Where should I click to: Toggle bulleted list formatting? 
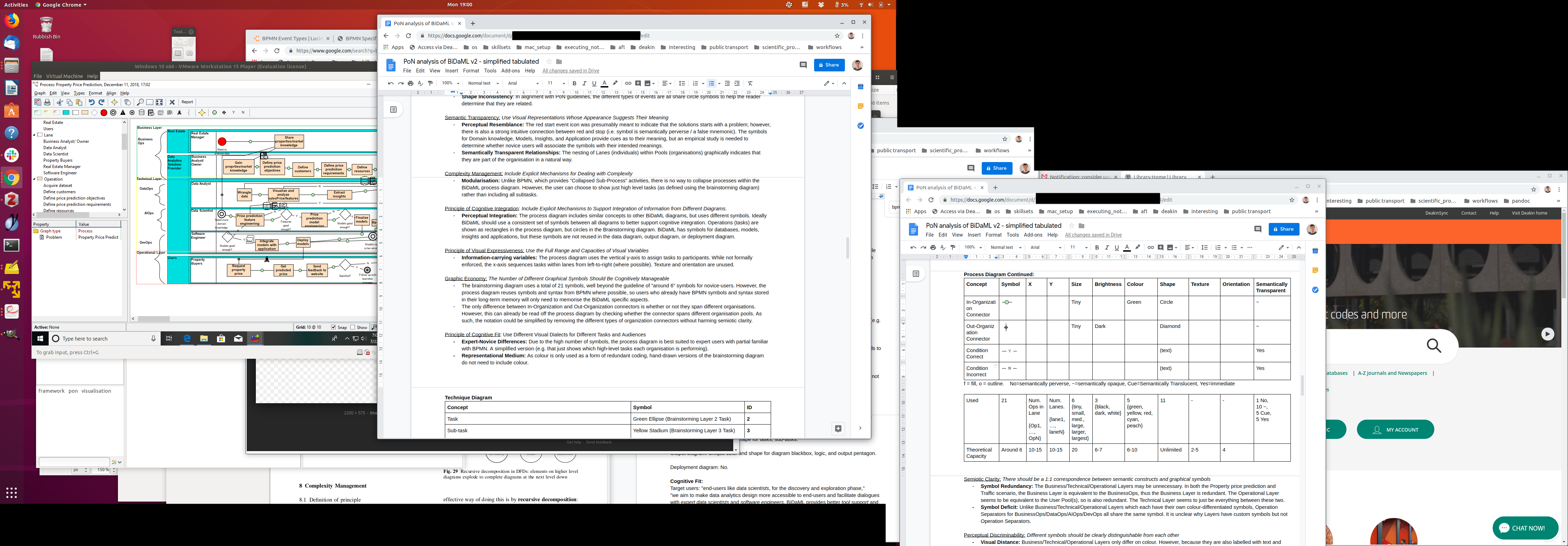click(712, 83)
